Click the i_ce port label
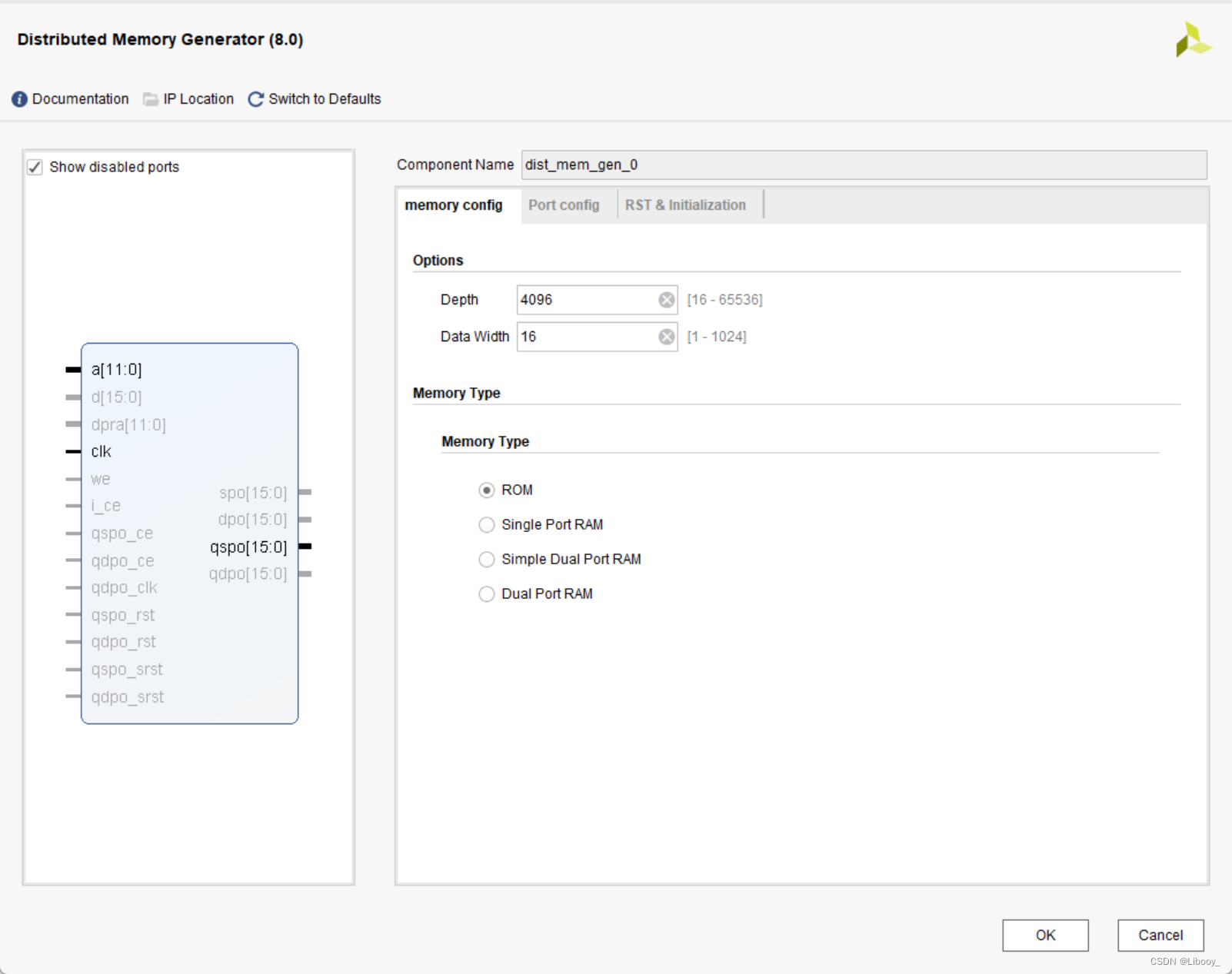The image size is (1232, 974). pyautogui.click(x=105, y=506)
